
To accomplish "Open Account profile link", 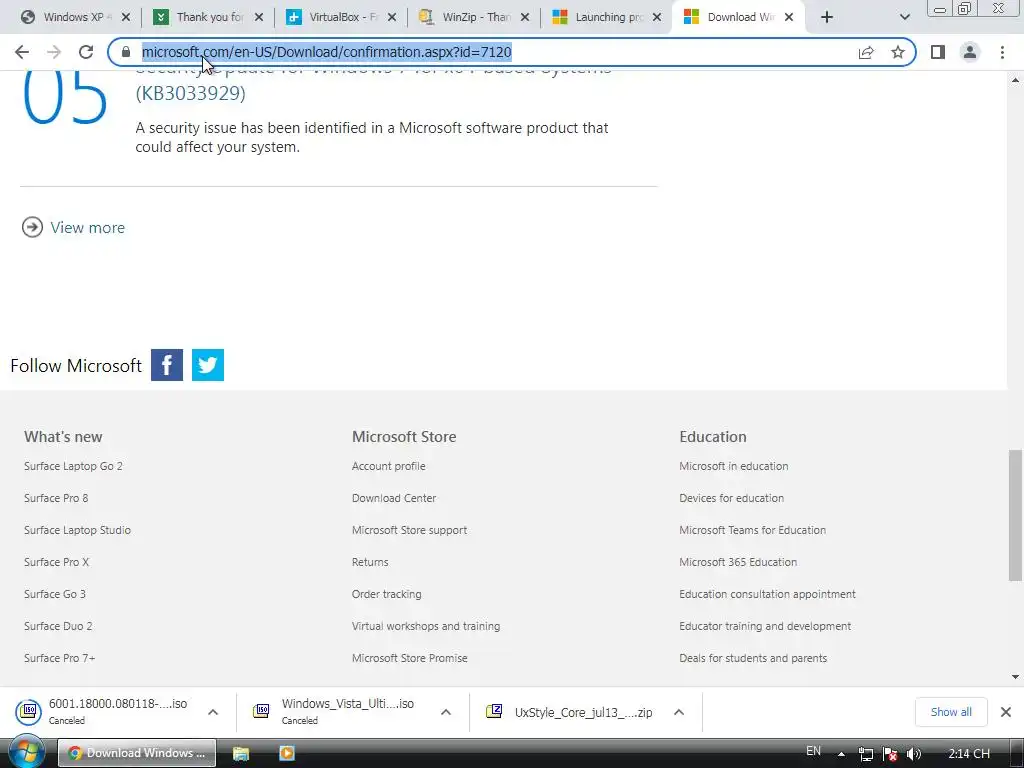I will tap(389, 466).
